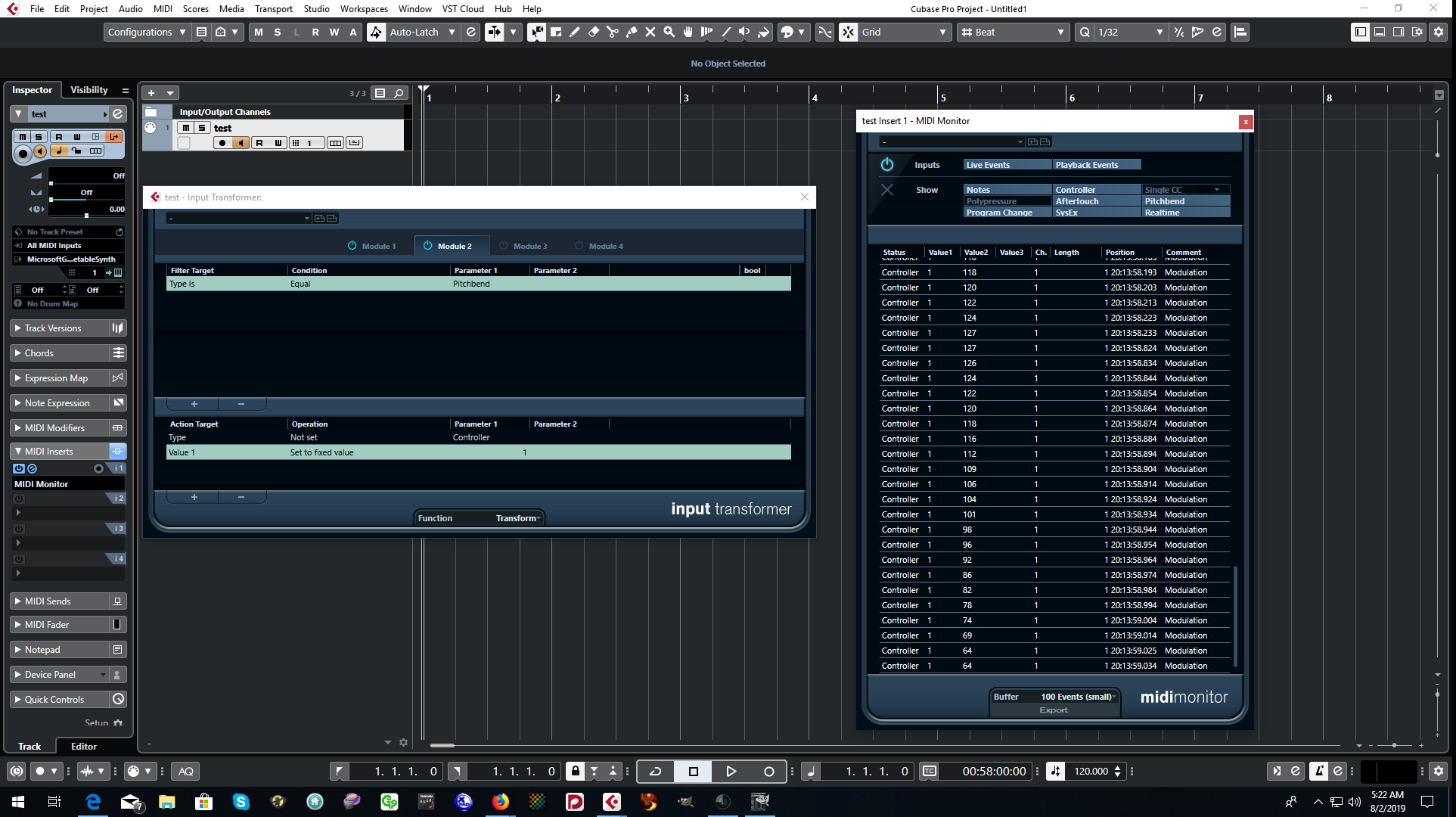Click Edit Channel Settings 'e' on test
Screen dimensions: 1456x817
[118, 113]
